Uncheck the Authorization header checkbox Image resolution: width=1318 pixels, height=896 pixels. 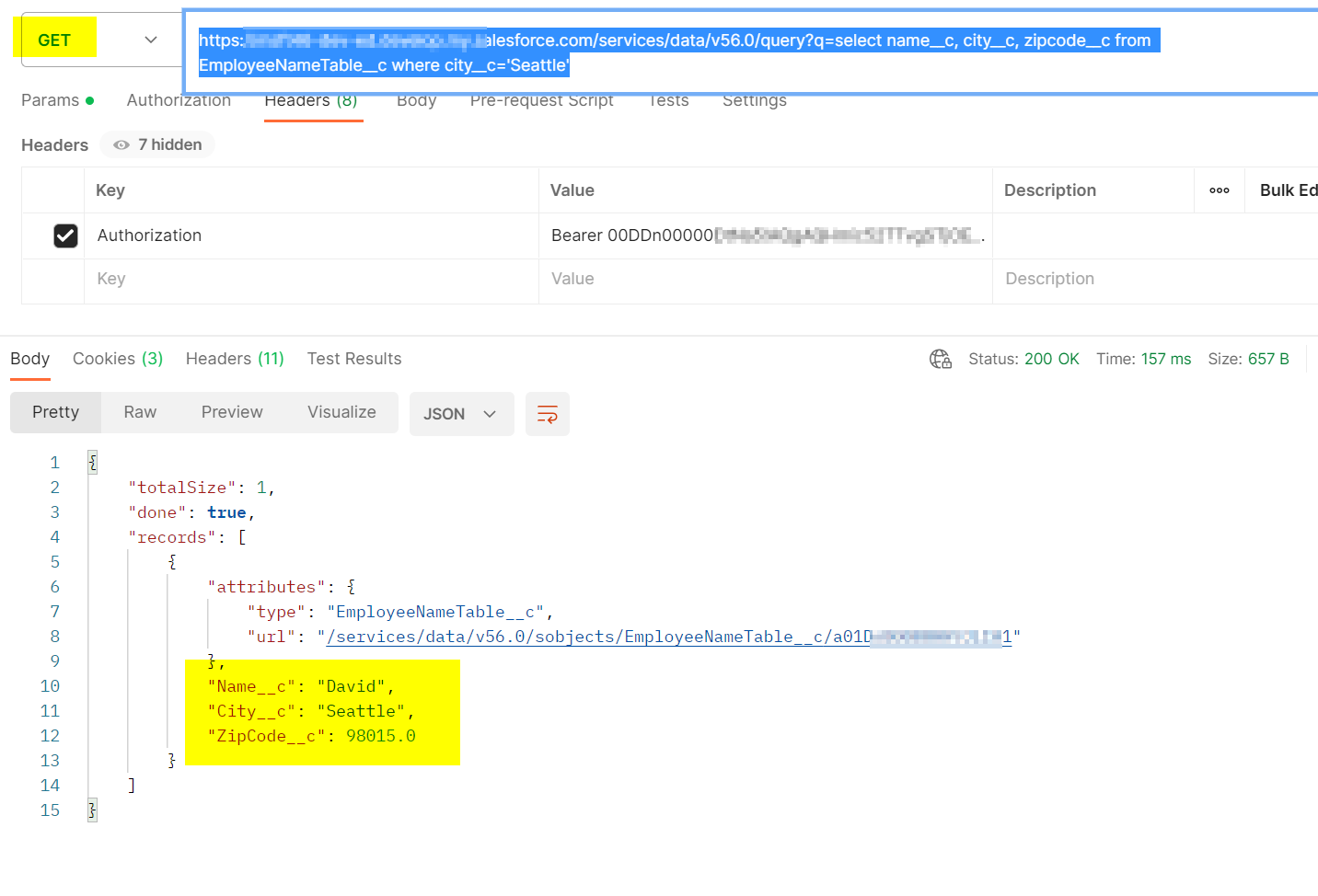point(65,235)
